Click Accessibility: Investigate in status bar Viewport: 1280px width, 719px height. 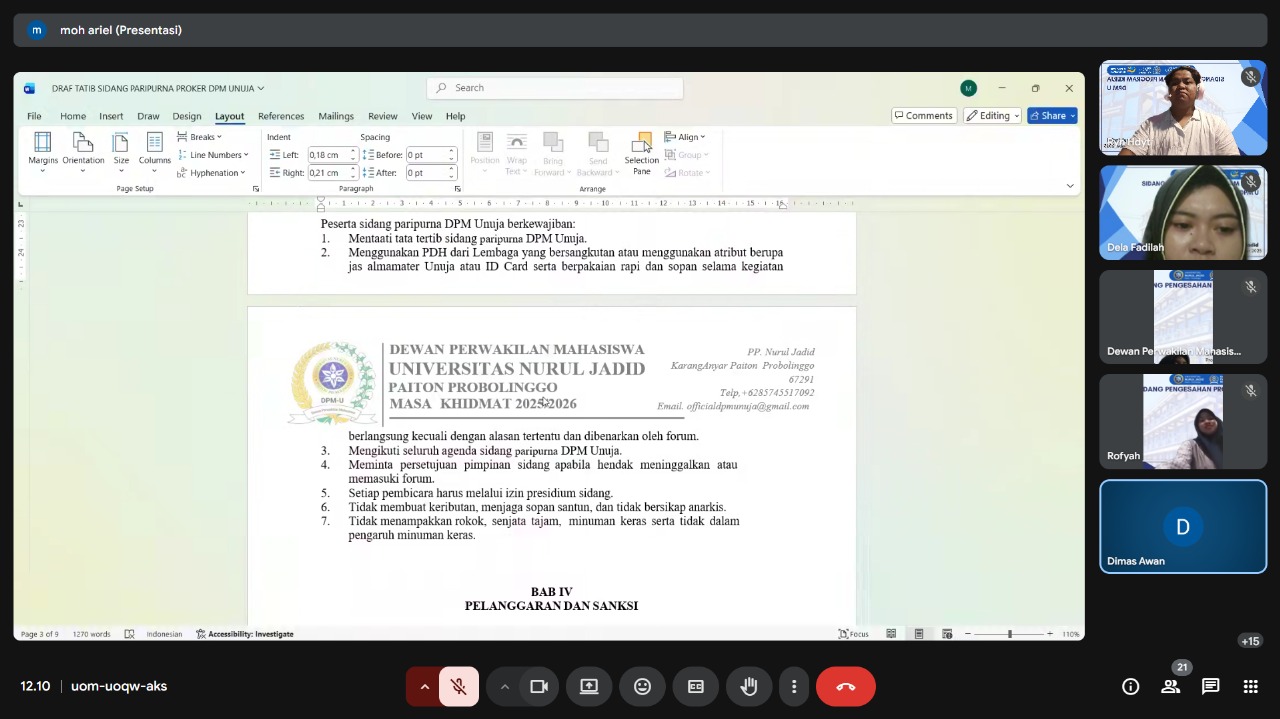coord(245,634)
